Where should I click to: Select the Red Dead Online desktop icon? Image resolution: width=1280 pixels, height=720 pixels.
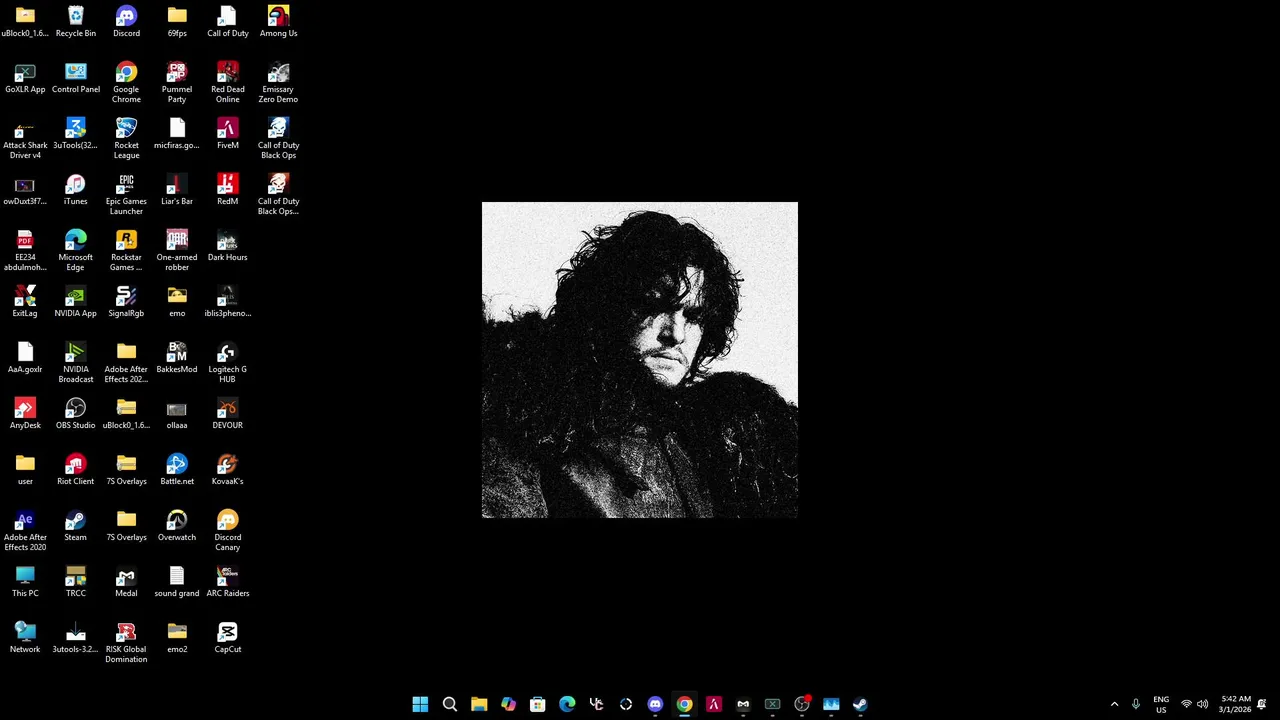(x=228, y=83)
